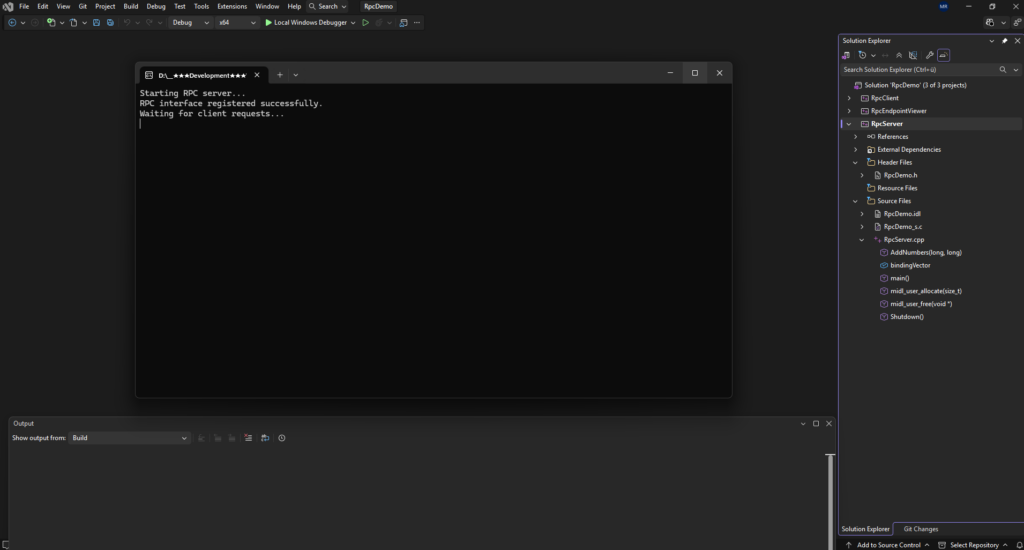Screen dimensions: 1024x550
Task: Expand the References node
Action: pyautogui.click(x=856, y=137)
